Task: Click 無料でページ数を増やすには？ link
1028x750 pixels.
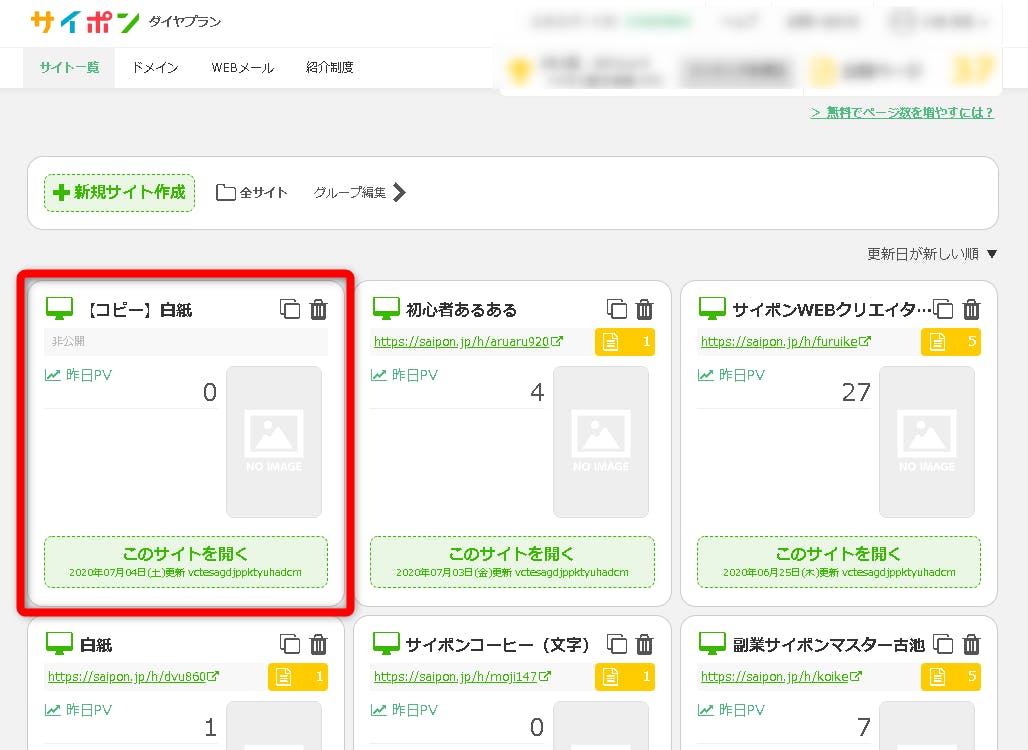Action: [902, 113]
